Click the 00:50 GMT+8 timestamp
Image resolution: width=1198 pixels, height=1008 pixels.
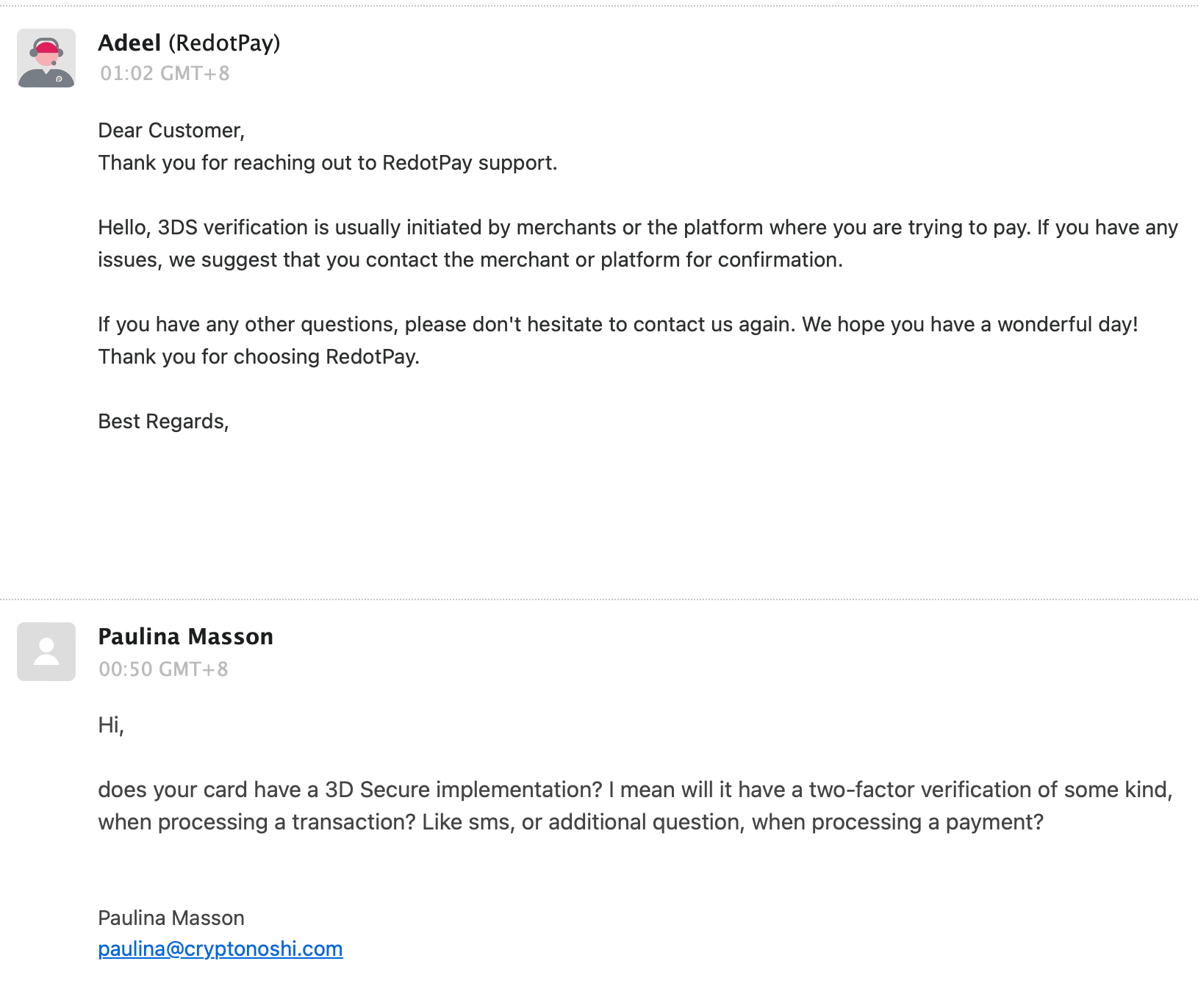click(x=164, y=669)
